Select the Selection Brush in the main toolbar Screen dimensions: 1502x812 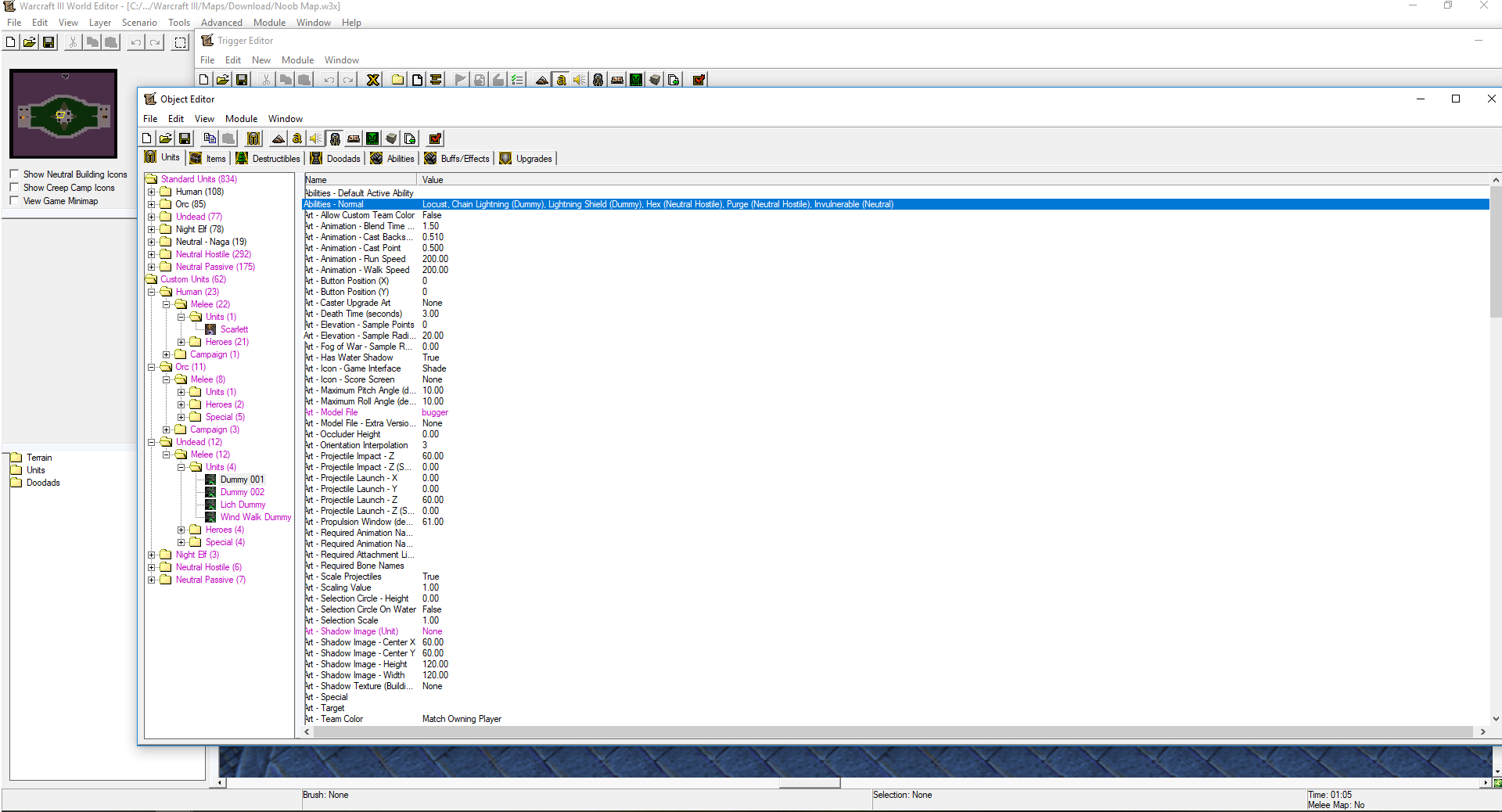(181, 42)
